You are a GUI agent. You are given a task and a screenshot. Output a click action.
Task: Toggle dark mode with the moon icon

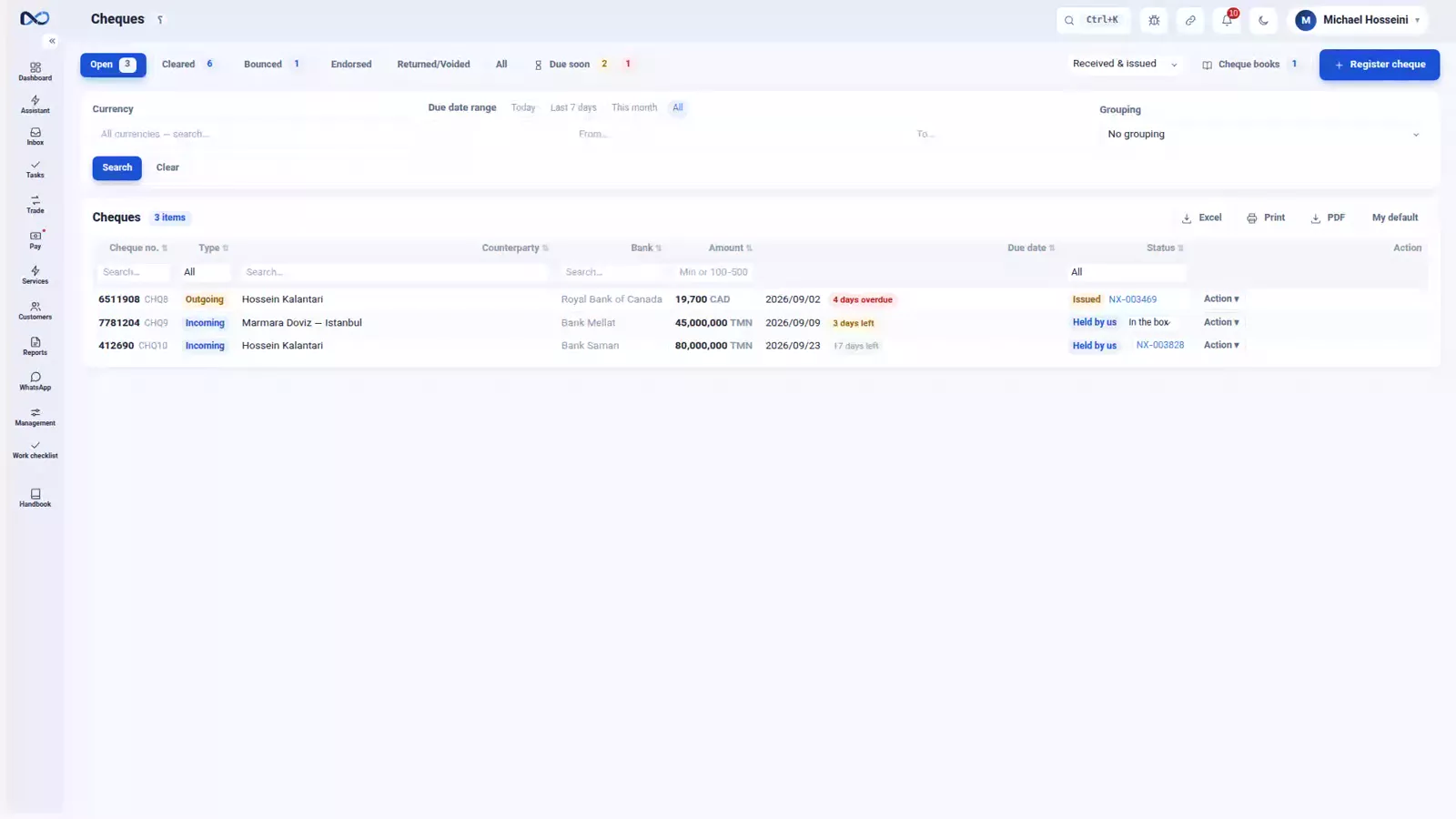pos(1263,20)
